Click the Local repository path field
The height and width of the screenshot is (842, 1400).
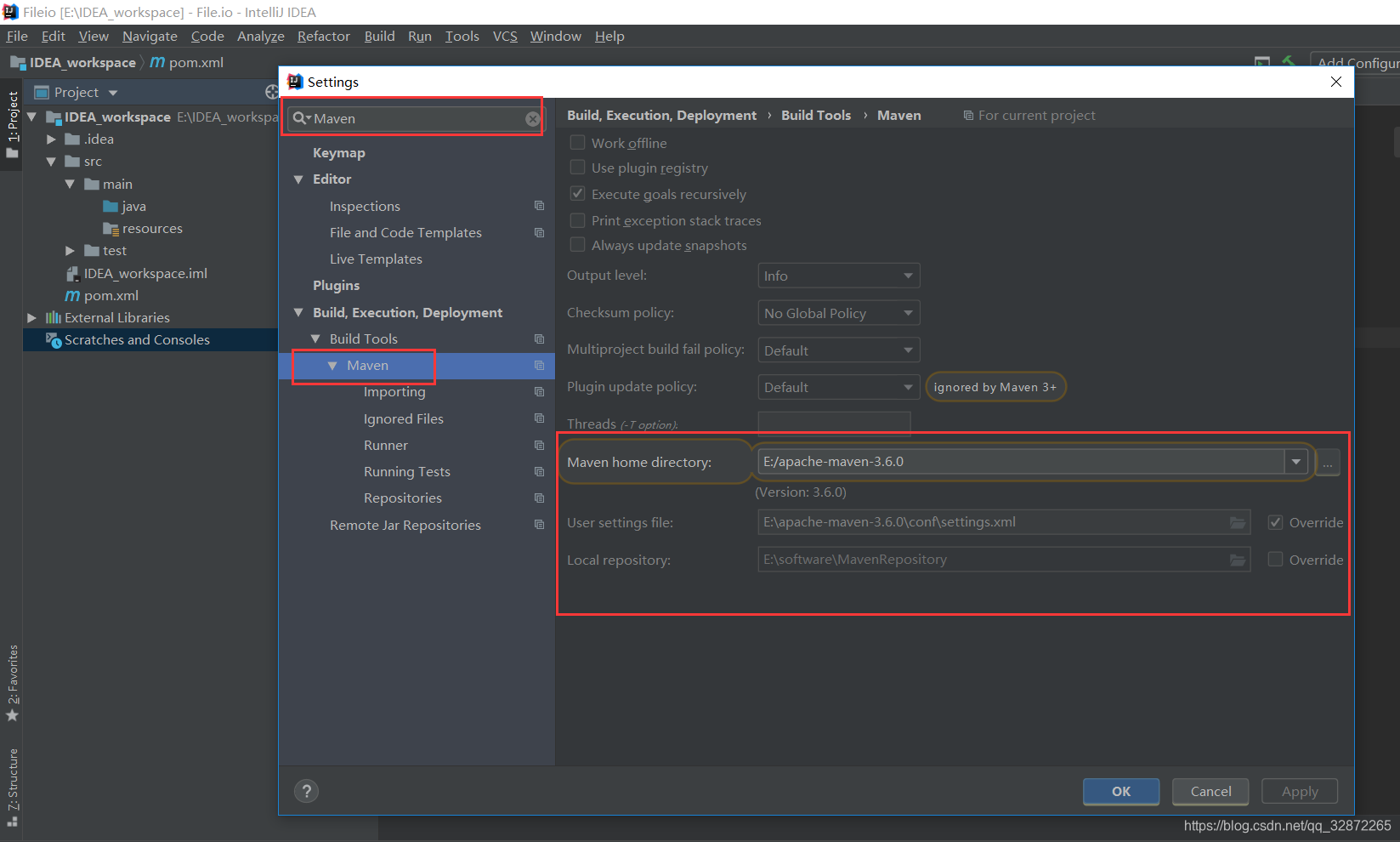[x=1004, y=560]
